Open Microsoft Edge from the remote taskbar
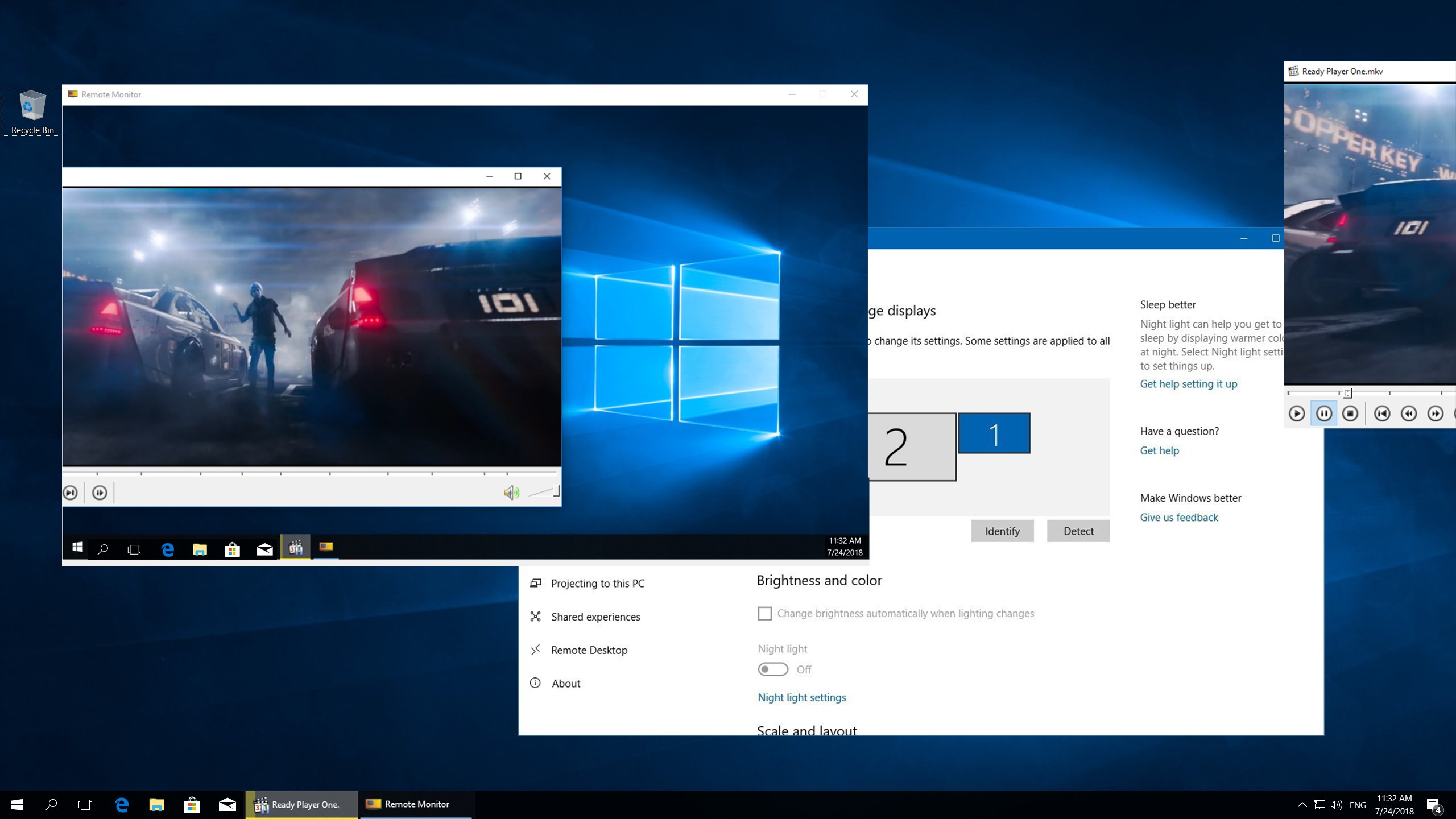The image size is (1456, 819). 167,548
